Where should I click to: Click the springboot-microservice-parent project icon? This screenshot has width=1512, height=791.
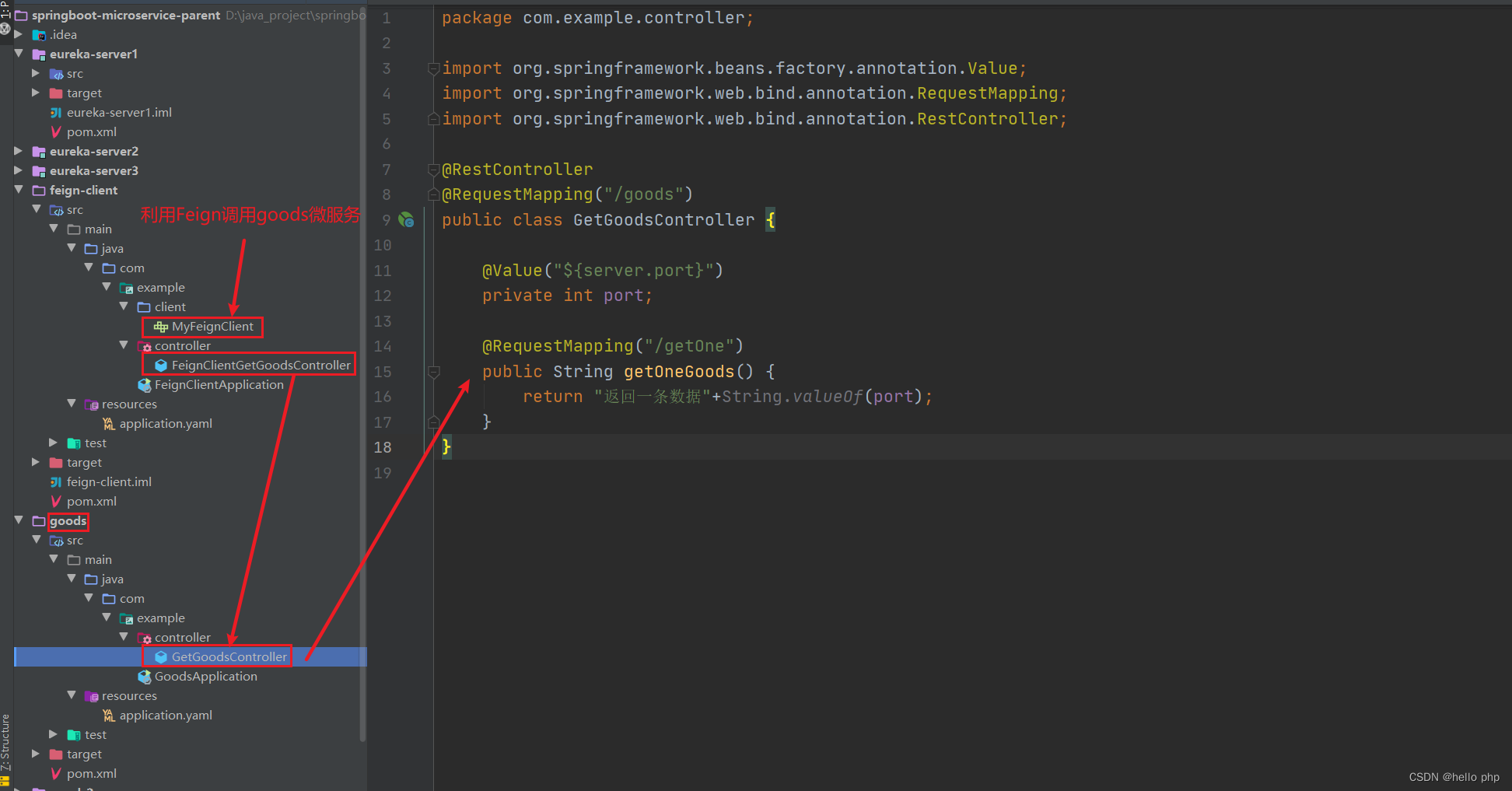tap(21, 16)
